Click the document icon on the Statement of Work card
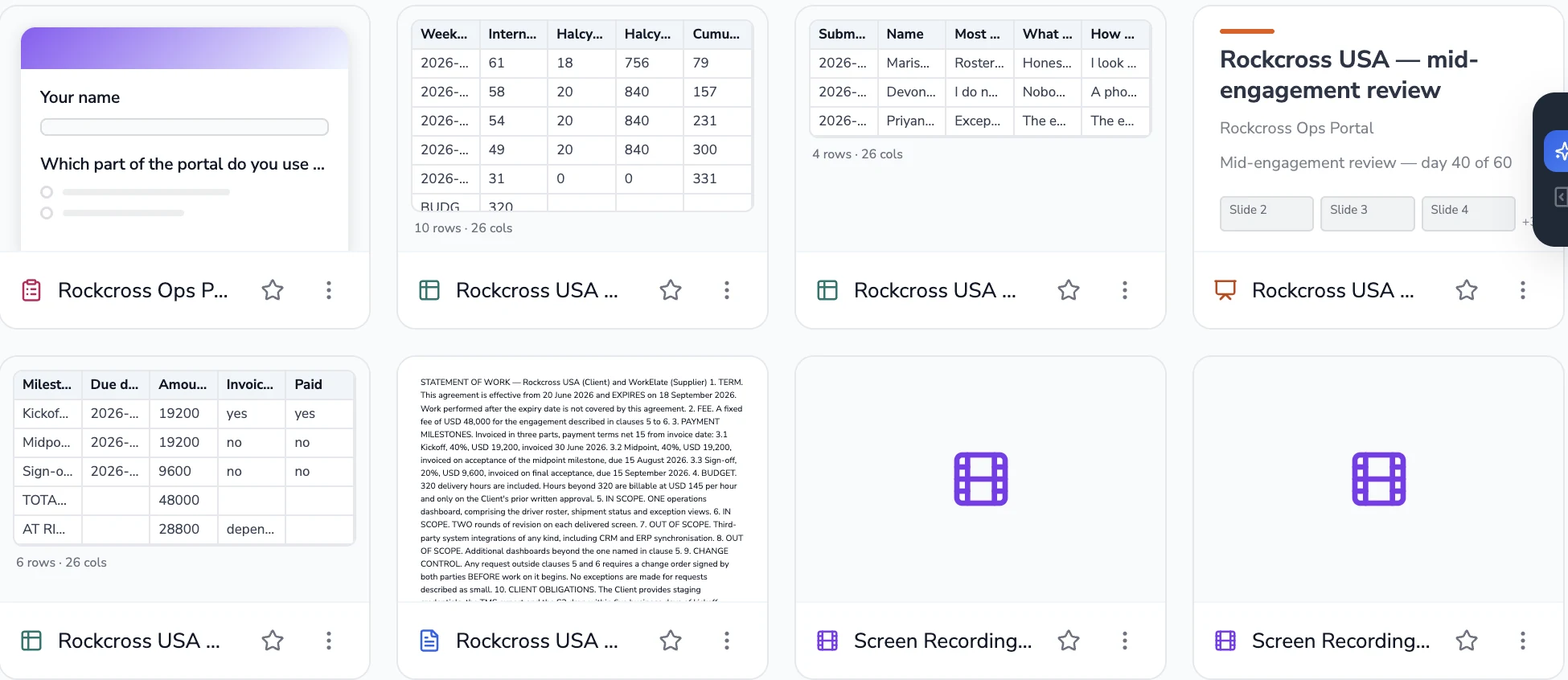The height and width of the screenshot is (680, 1568). point(429,641)
